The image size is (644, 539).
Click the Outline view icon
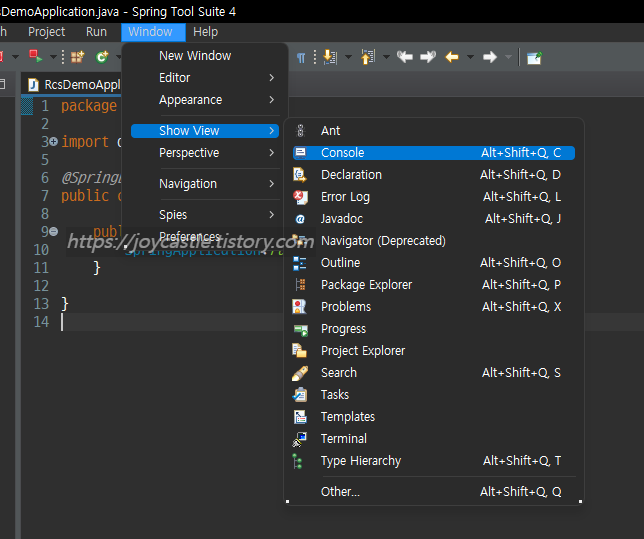(300, 263)
